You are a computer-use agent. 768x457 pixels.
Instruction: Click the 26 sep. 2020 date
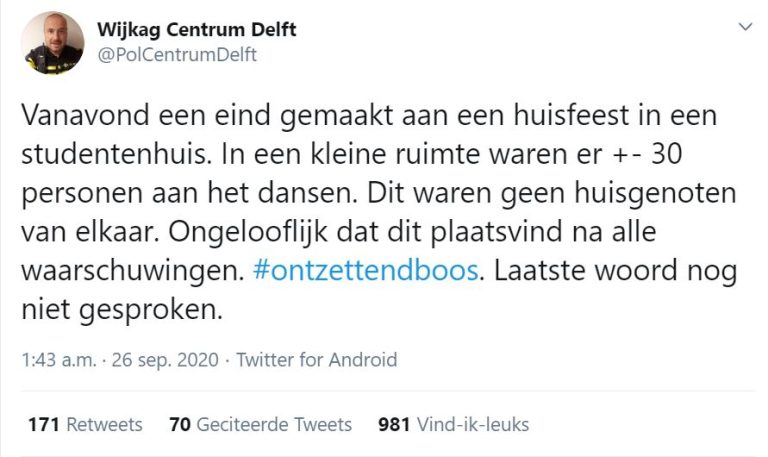click(162, 360)
